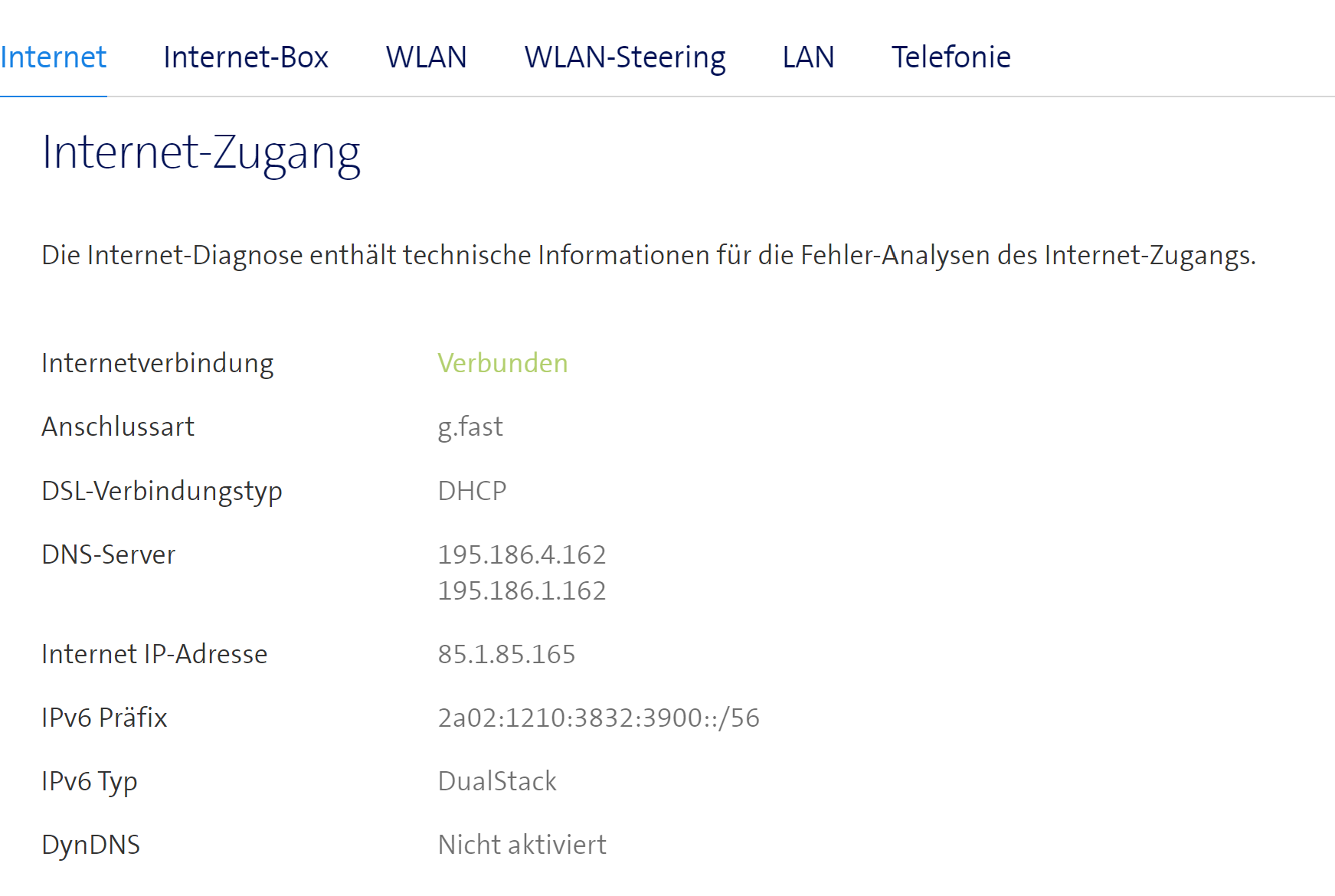Viewport: 1335px width, 896px height.
Task: Select the IPv6 Präfix value
Action: tap(598, 718)
